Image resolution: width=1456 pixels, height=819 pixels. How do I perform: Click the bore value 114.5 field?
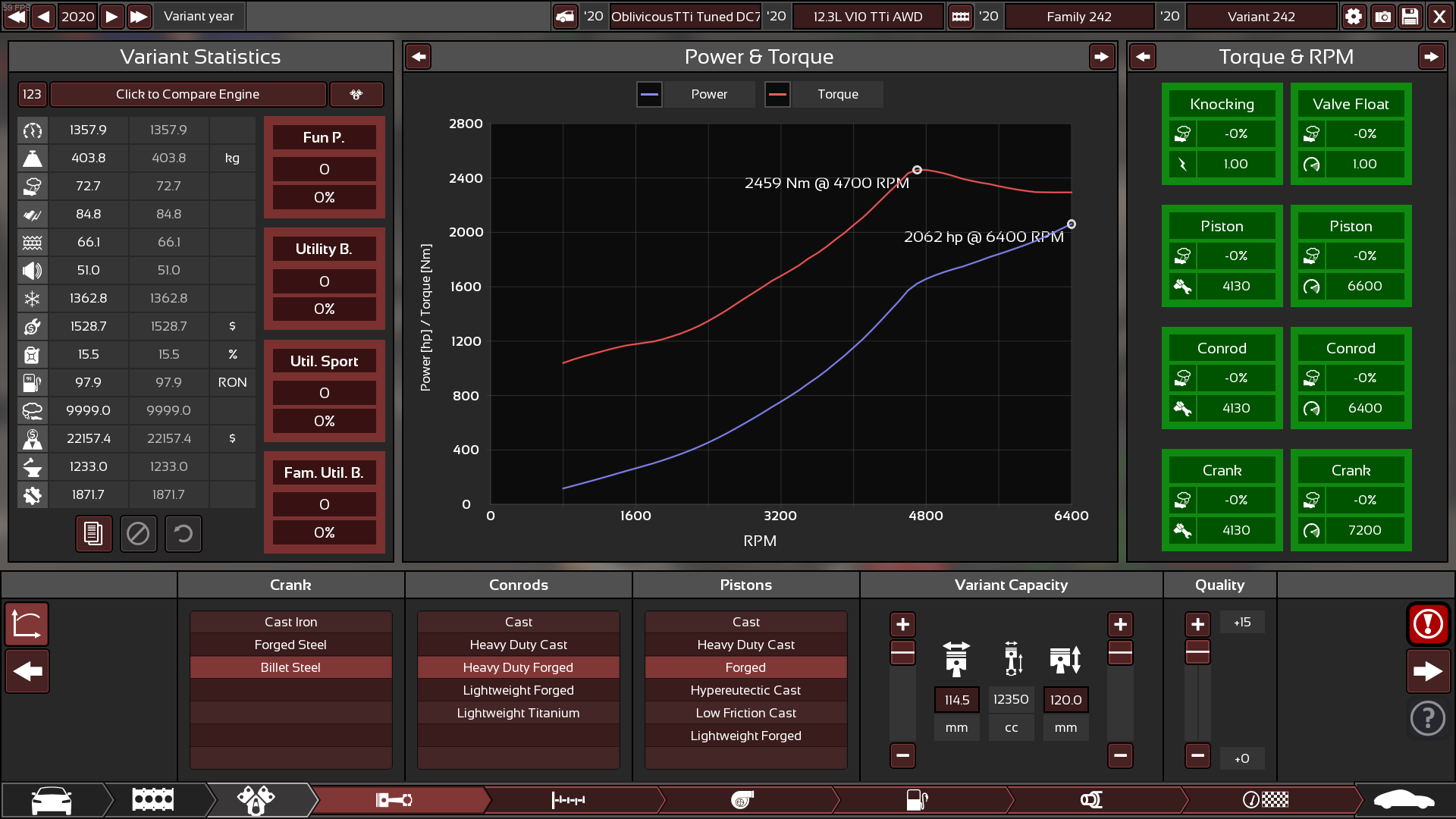point(956,700)
